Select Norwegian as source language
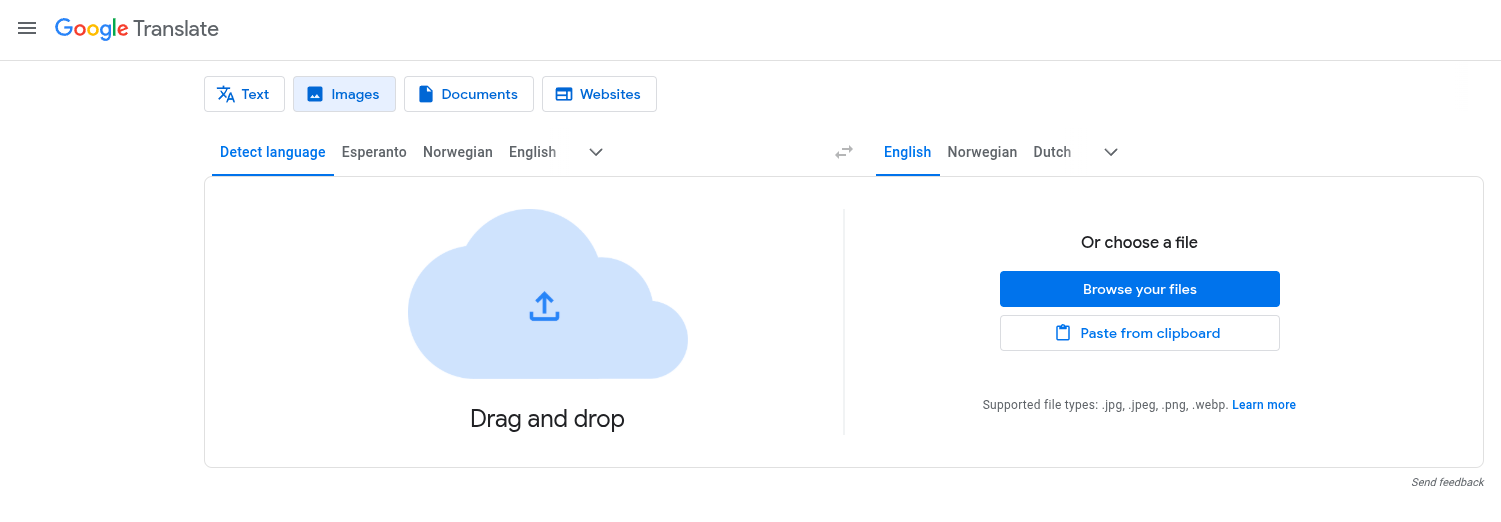The height and width of the screenshot is (522, 1501). 458,152
